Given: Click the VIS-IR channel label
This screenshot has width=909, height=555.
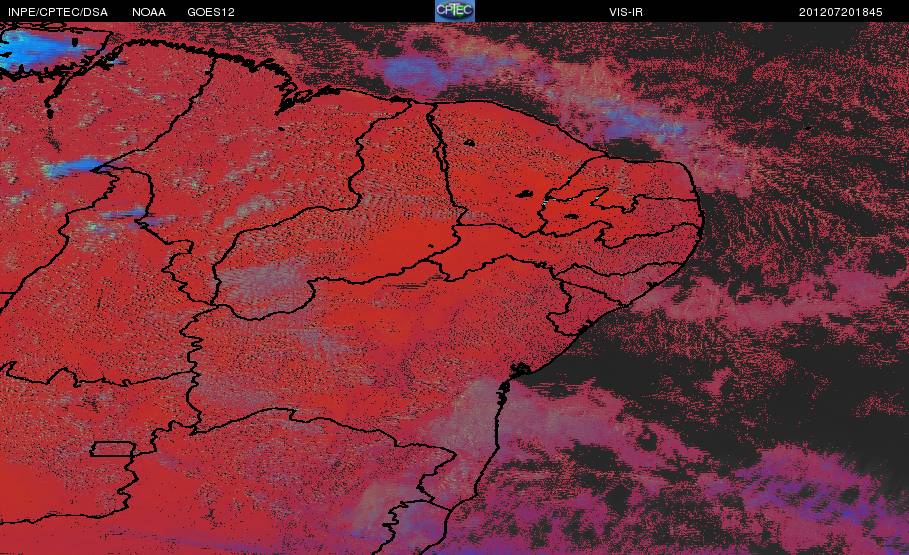Looking at the screenshot, I should [626, 12].
